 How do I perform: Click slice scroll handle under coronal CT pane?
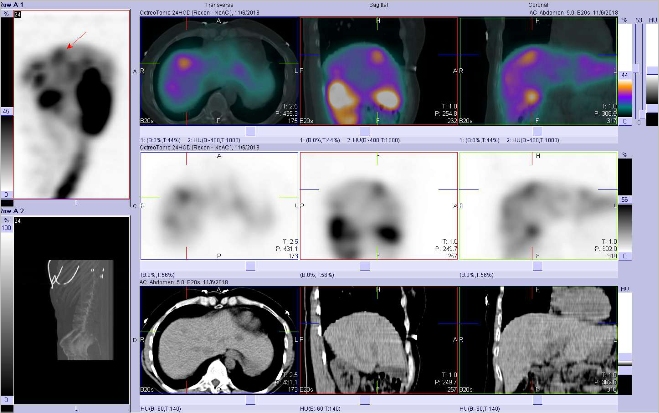point(538,400)
